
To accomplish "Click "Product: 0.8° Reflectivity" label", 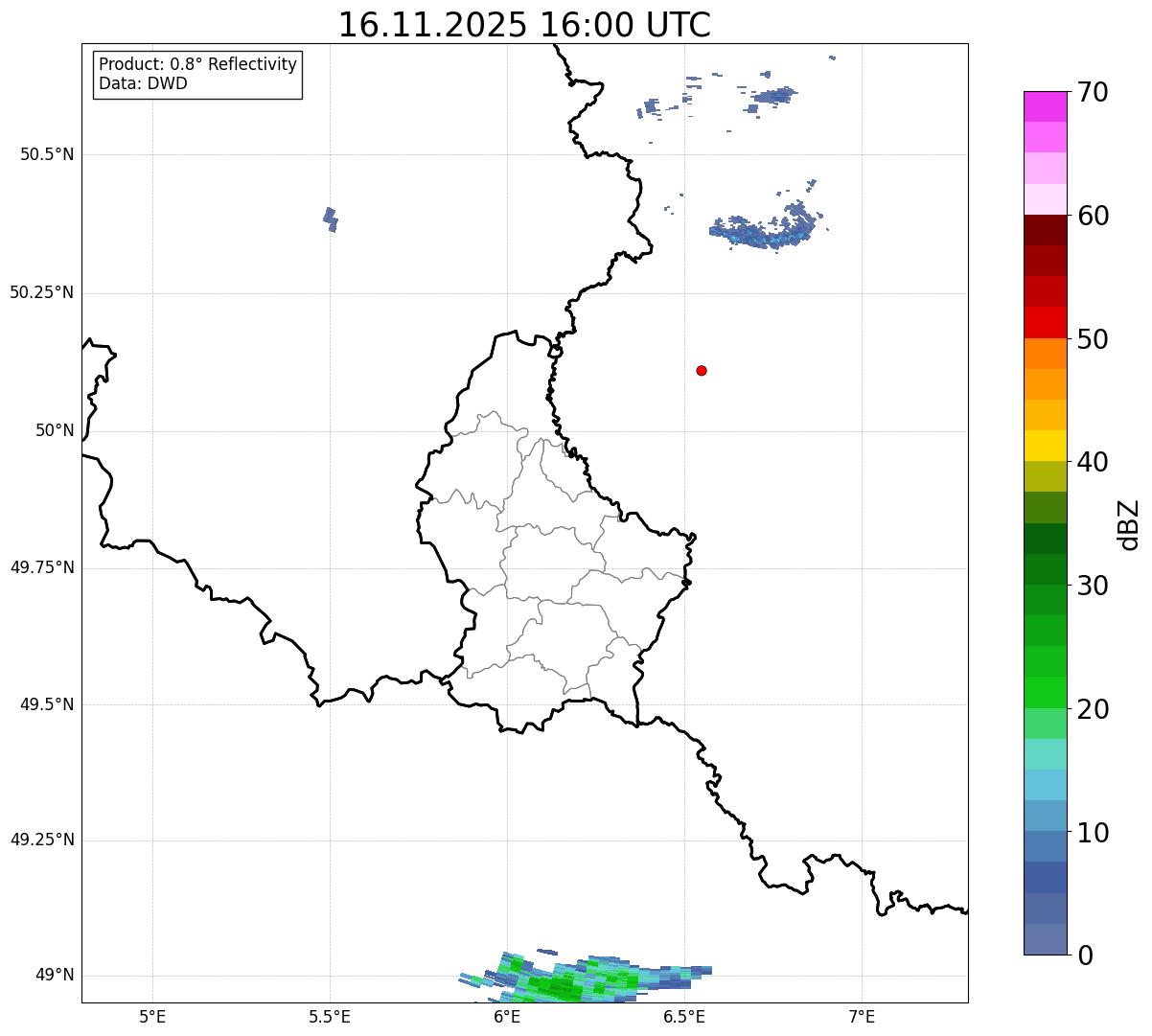I will pos(198,64).
